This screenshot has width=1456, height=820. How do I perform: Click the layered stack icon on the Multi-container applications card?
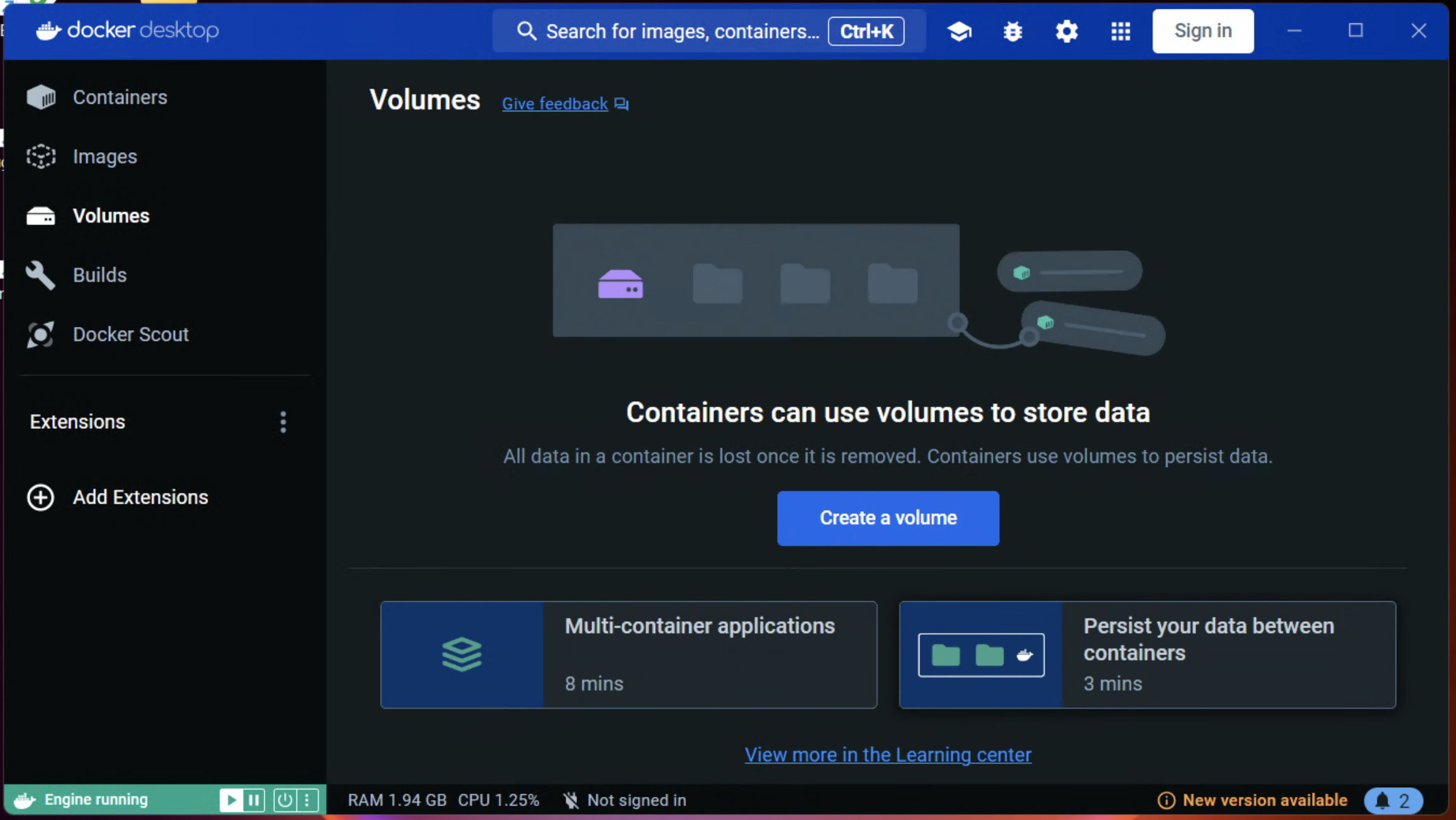click(462, 655)
